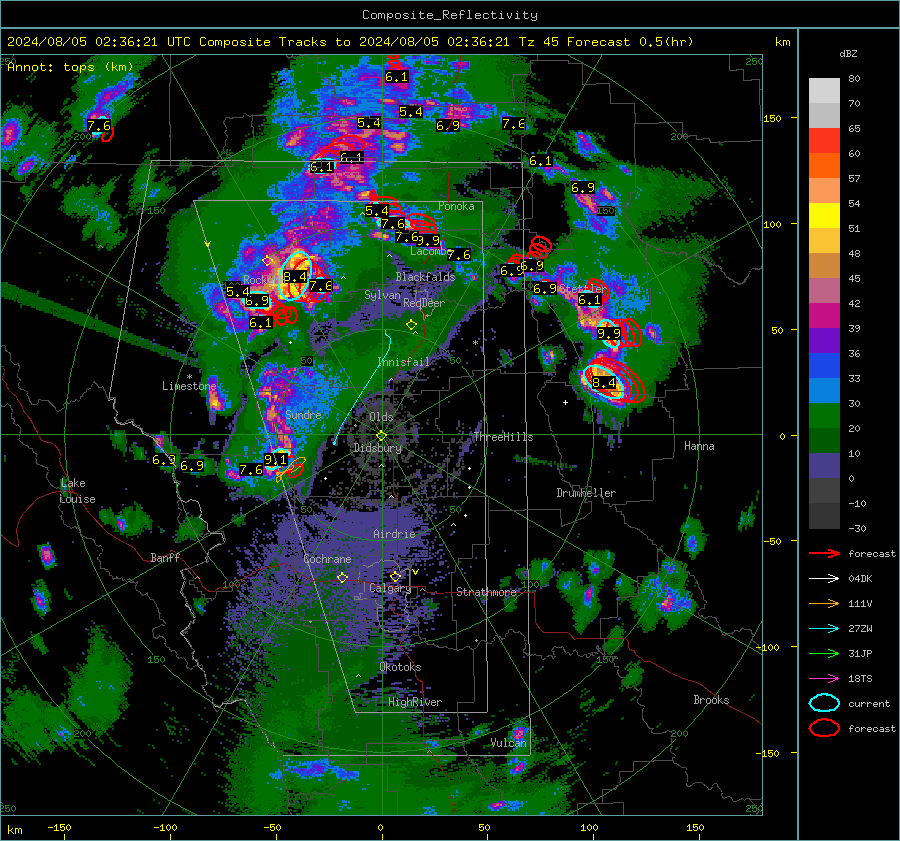Click the orange 111V arrow in legend
Screen dimensions: 900x841
(x=824, y=603)
